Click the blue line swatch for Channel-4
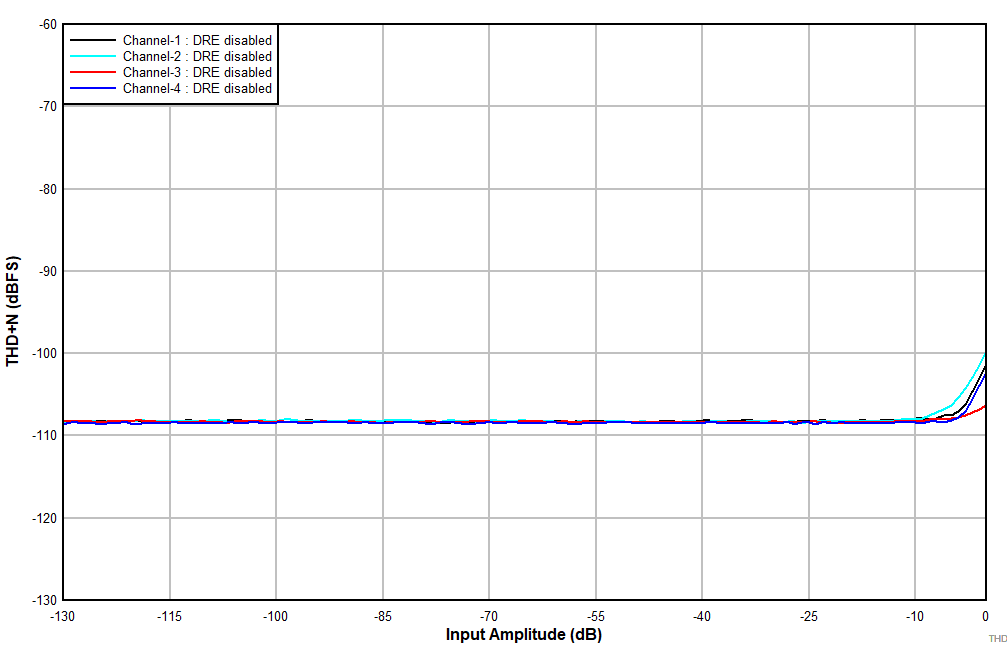Screen dimensions: 1007x652 [x=93, y=88]
